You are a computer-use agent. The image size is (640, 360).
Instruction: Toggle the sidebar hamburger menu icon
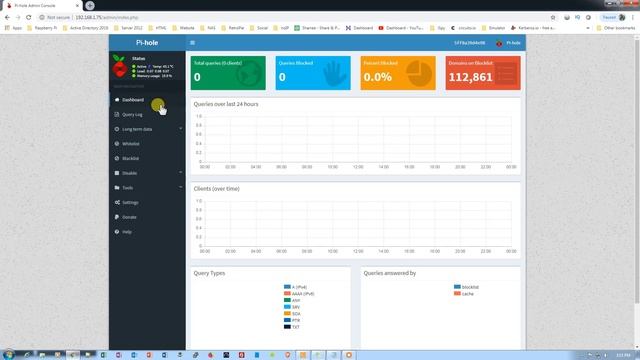coord(192,42)
